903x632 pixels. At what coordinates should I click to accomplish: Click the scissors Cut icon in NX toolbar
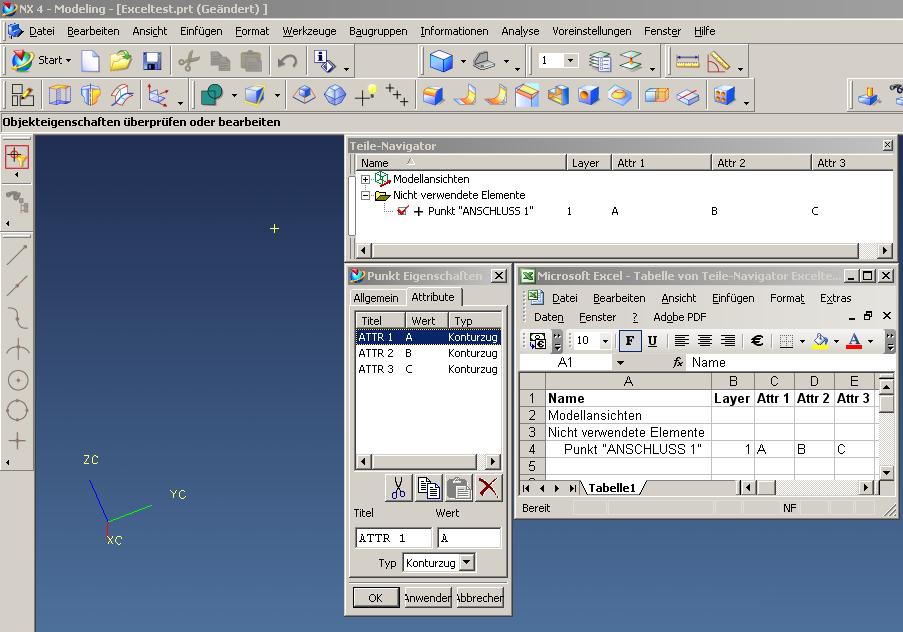pos(189,60)
